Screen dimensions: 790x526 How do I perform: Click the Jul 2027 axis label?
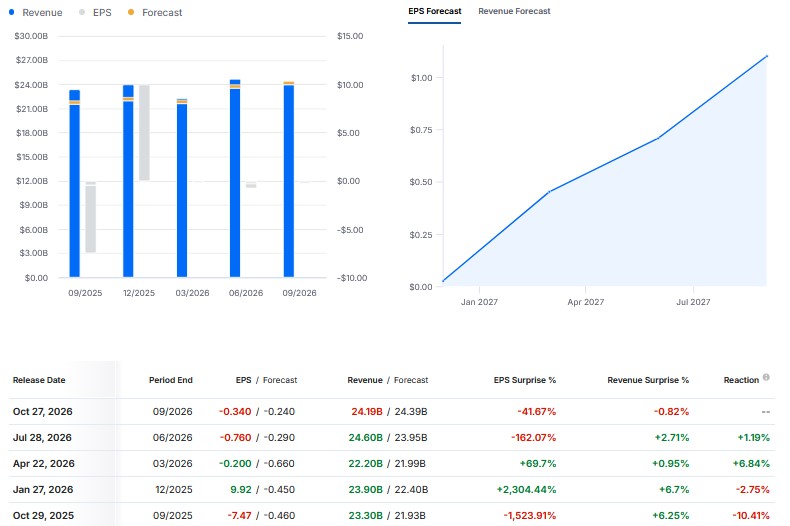tap(693, 302)
